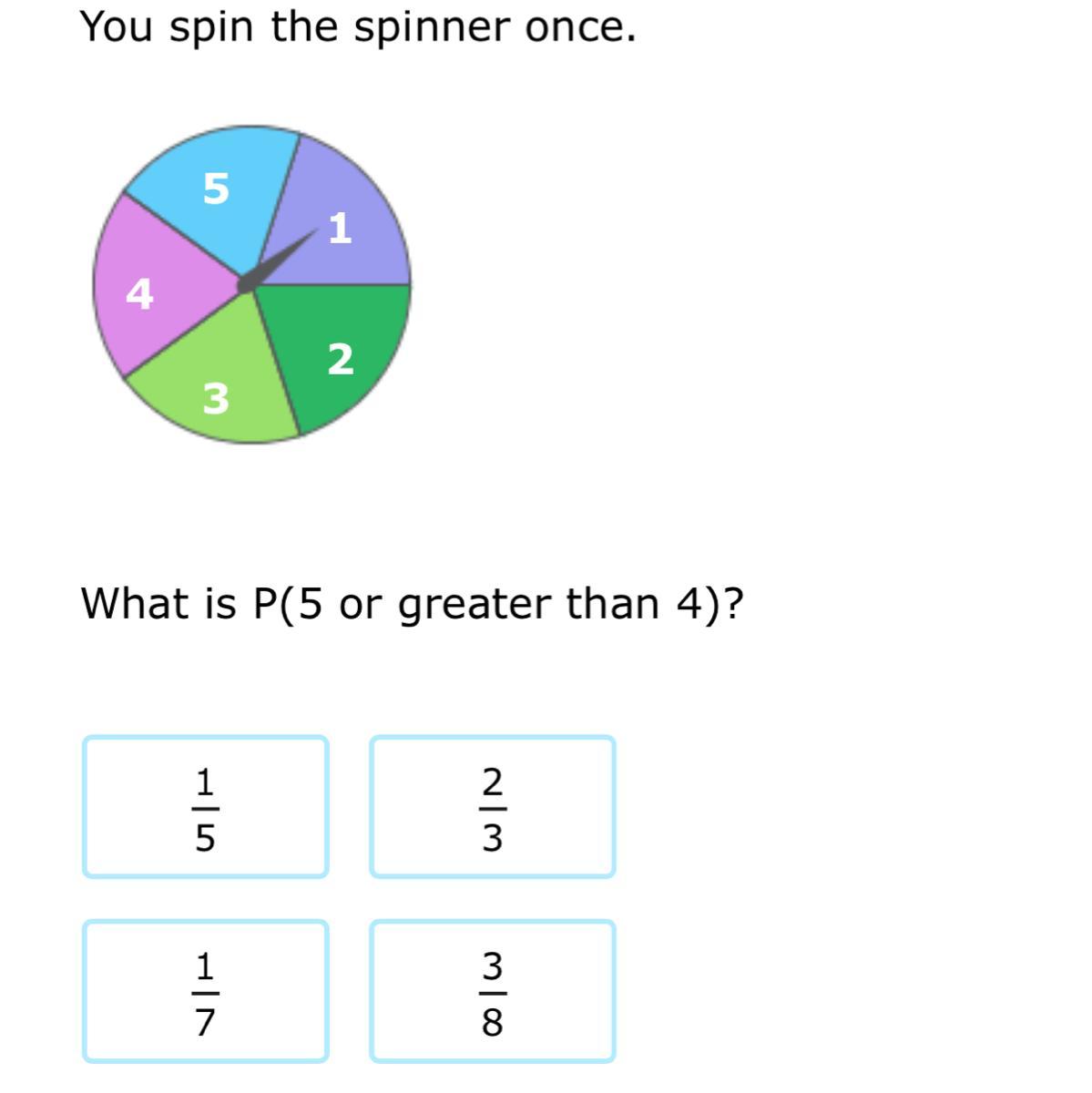Choose the 2/3 answer box
Image resolution: width=1092 pixels, height=1093 pixels.
click(493, 807)
